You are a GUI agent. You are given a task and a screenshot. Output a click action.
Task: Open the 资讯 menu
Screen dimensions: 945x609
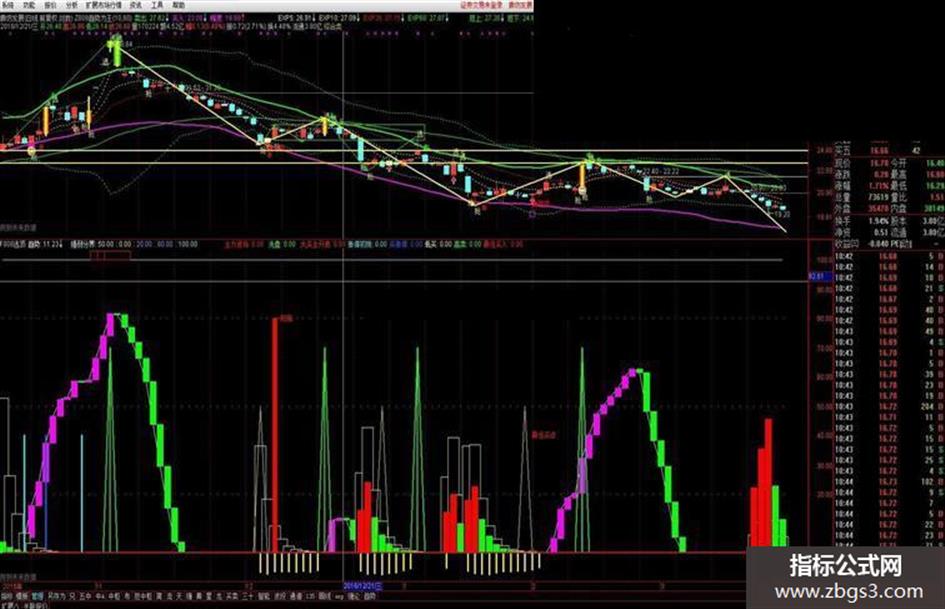click(x=136, y=5)
